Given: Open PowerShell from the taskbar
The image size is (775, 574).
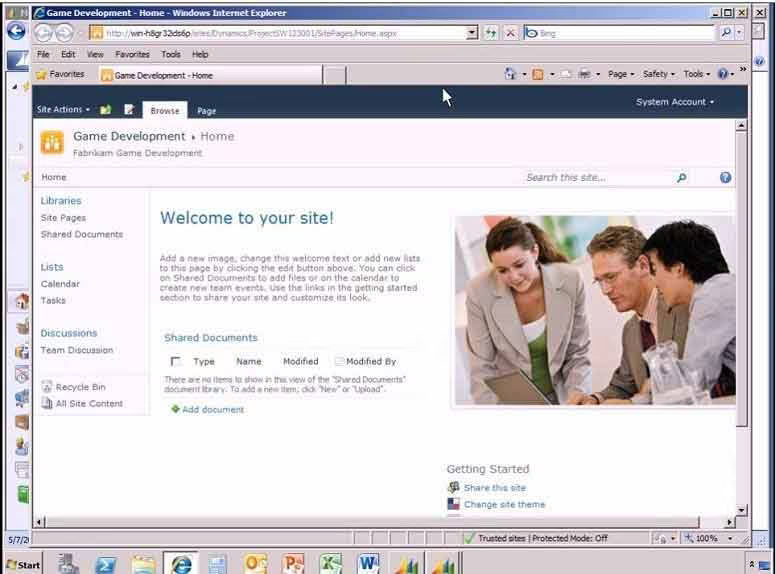Looking at the screenshot, I should coord(105,564).
